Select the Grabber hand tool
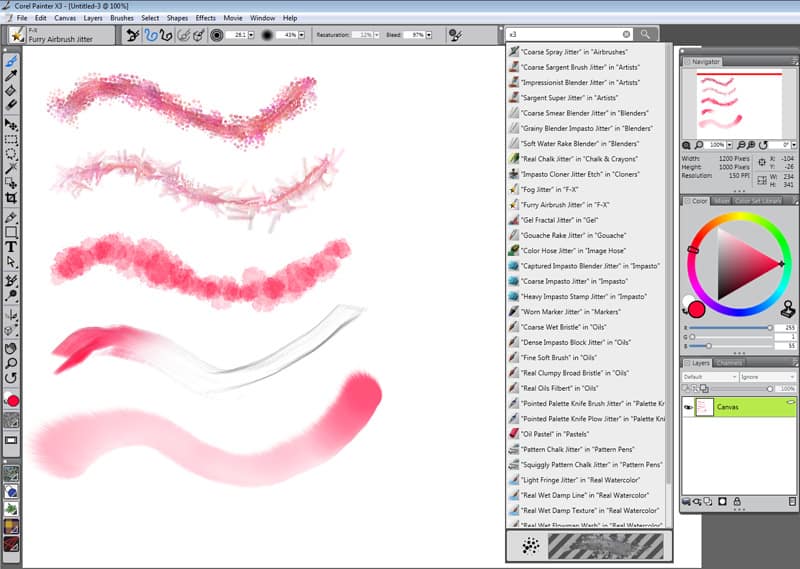800x569 pixels. coord(11,349)
